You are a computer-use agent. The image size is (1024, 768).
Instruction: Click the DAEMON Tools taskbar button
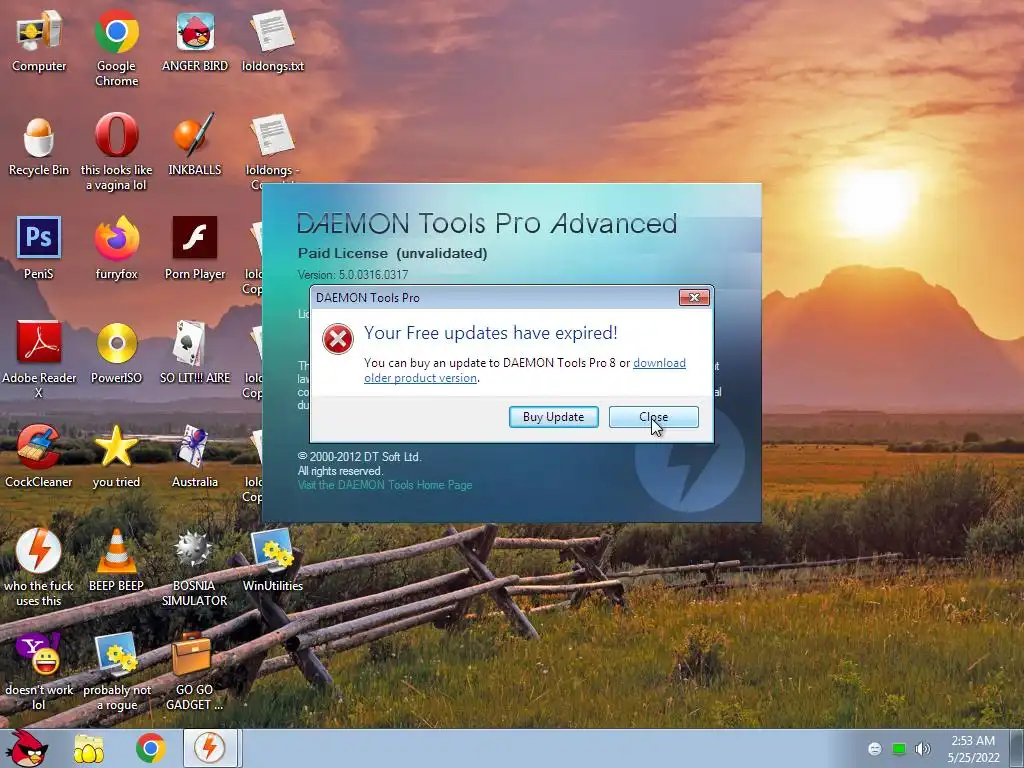tap(210, 748)
